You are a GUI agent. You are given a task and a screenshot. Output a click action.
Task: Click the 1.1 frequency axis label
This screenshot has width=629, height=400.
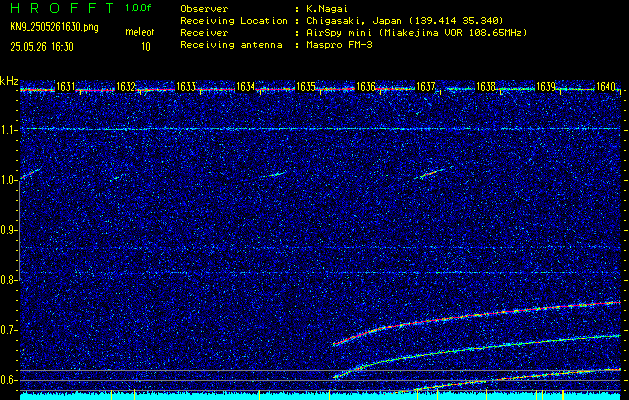coord(9,130)
